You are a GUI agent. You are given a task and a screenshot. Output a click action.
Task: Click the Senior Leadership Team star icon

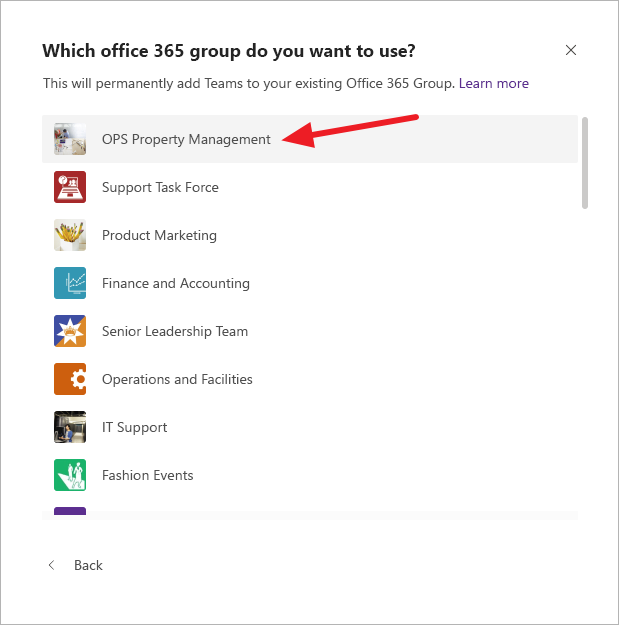(x=70, y=331)
